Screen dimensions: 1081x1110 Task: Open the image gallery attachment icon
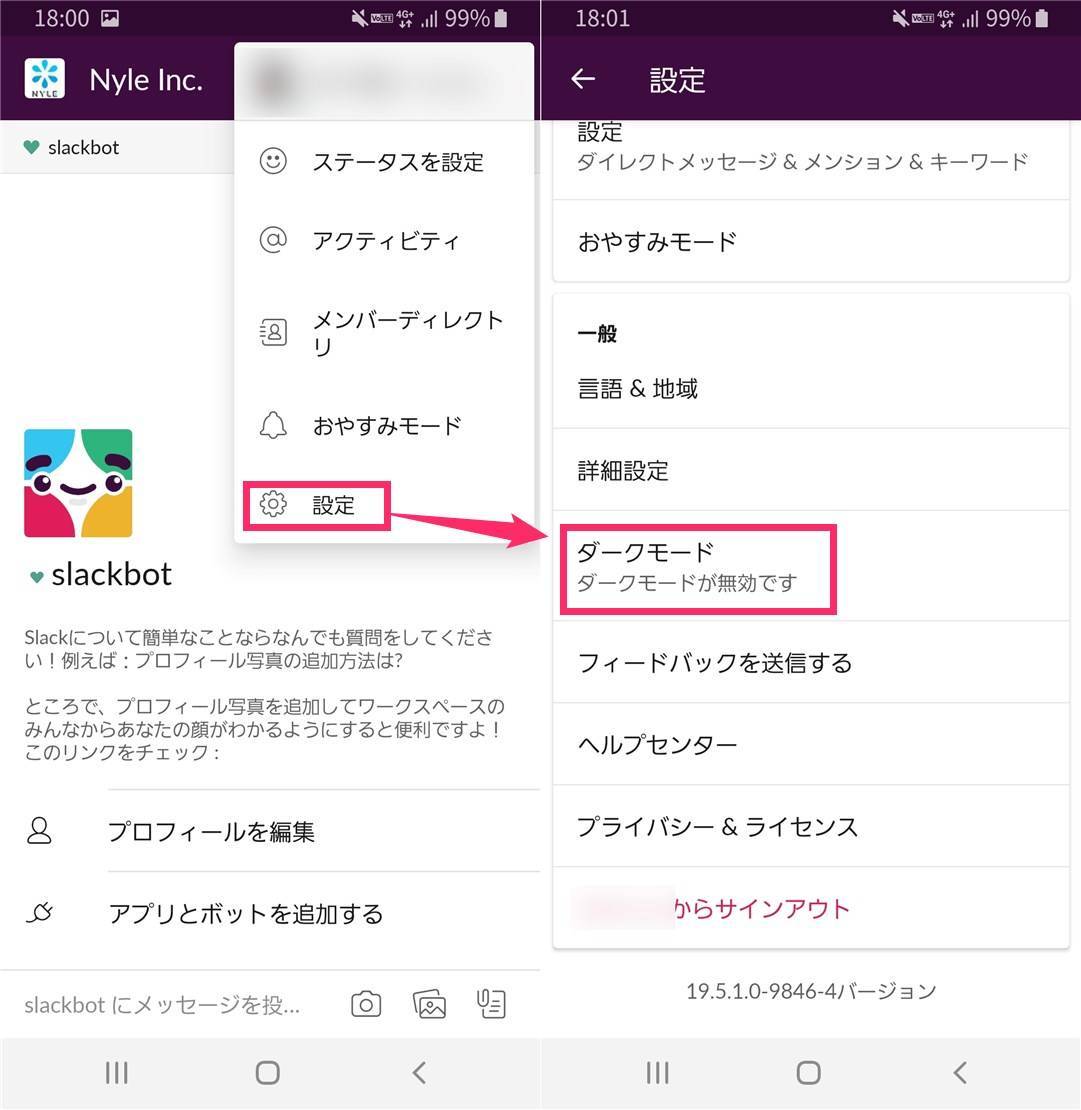[x=429, y=1004]
